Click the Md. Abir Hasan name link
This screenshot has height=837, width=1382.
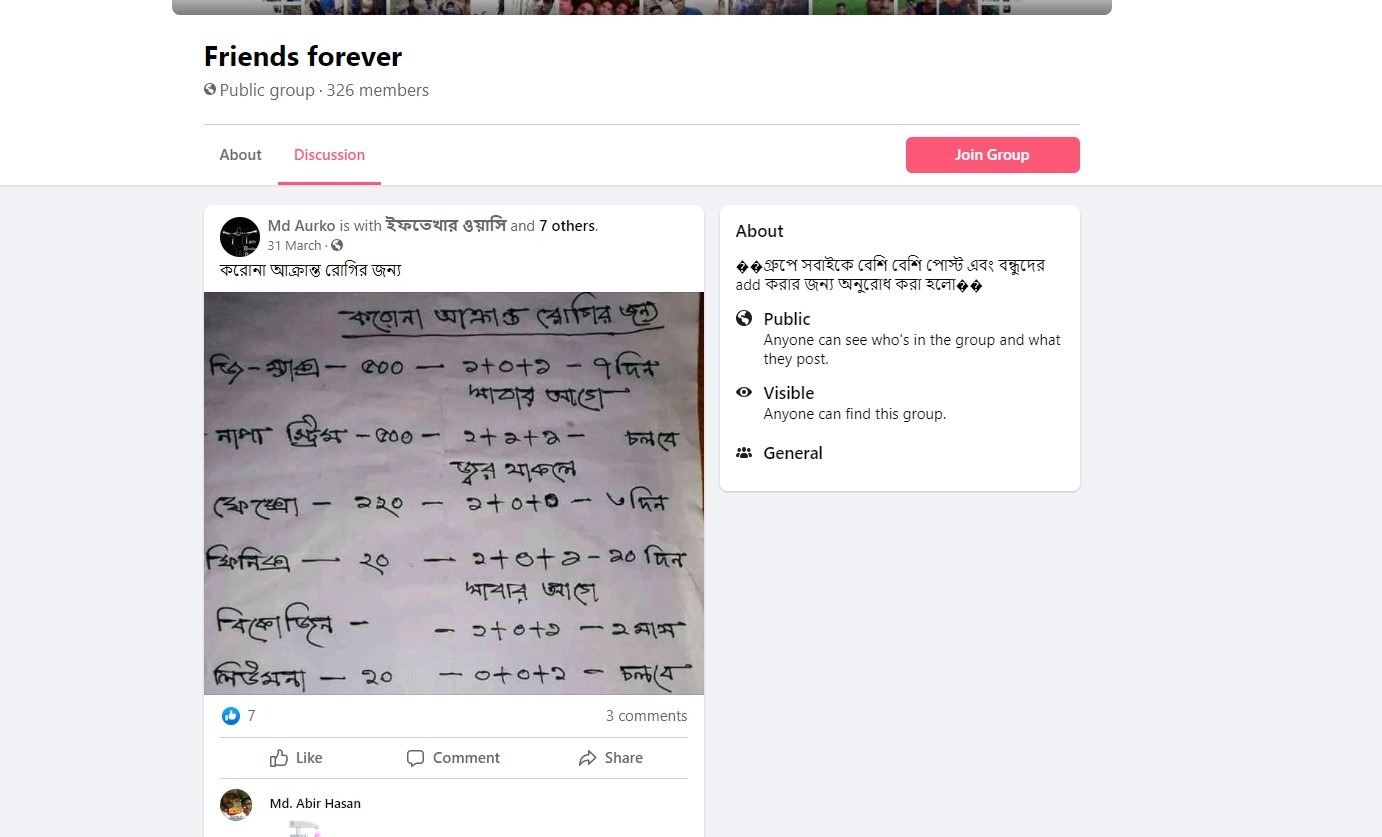tap(315, 803)
